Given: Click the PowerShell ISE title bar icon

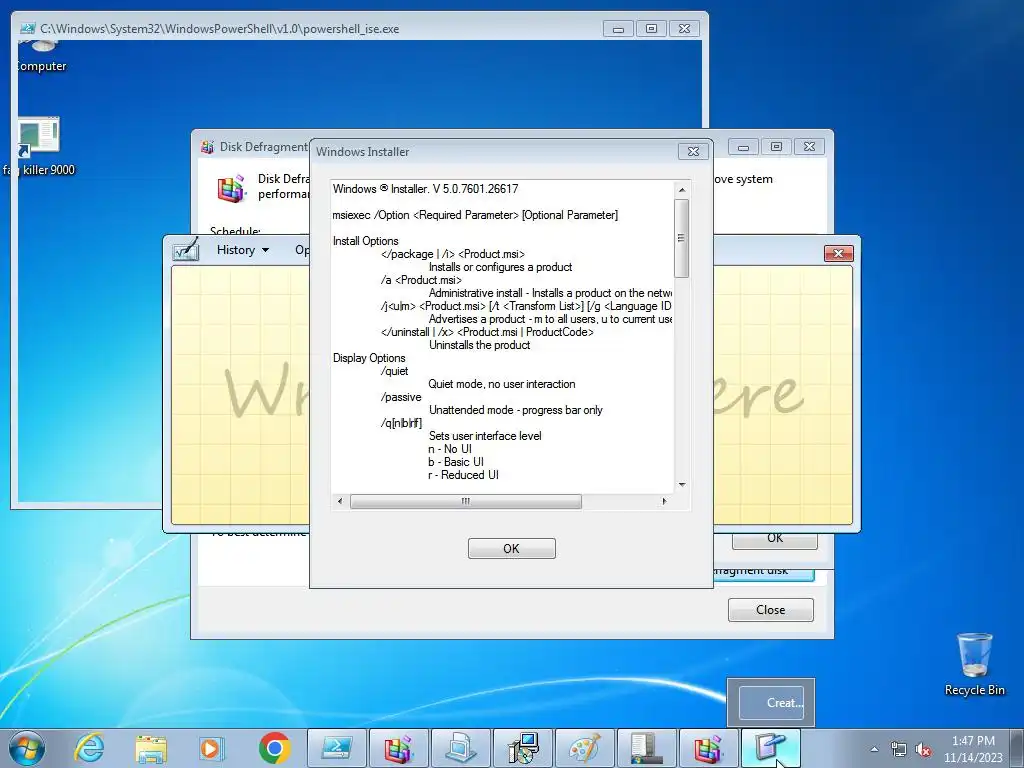Looking at the screenshot, I should (x=27, y=29).
